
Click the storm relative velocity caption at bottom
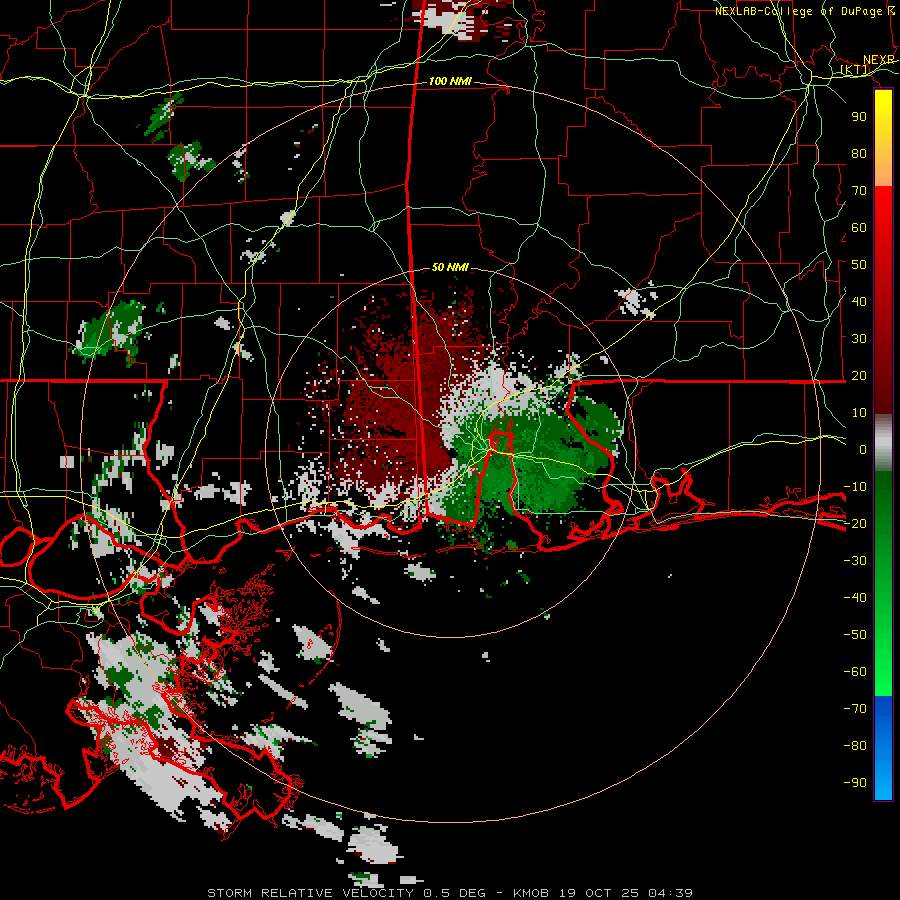[x=450, y=893]
